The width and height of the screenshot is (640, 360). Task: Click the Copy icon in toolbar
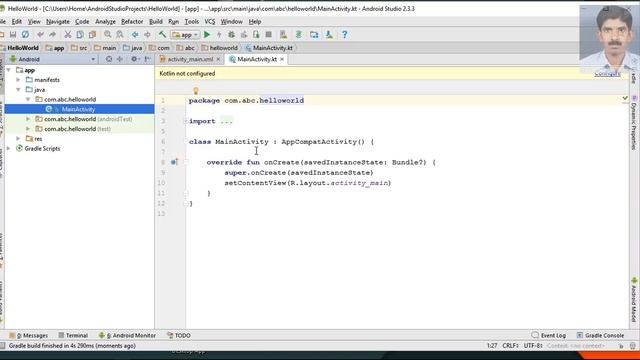point(80,35)
